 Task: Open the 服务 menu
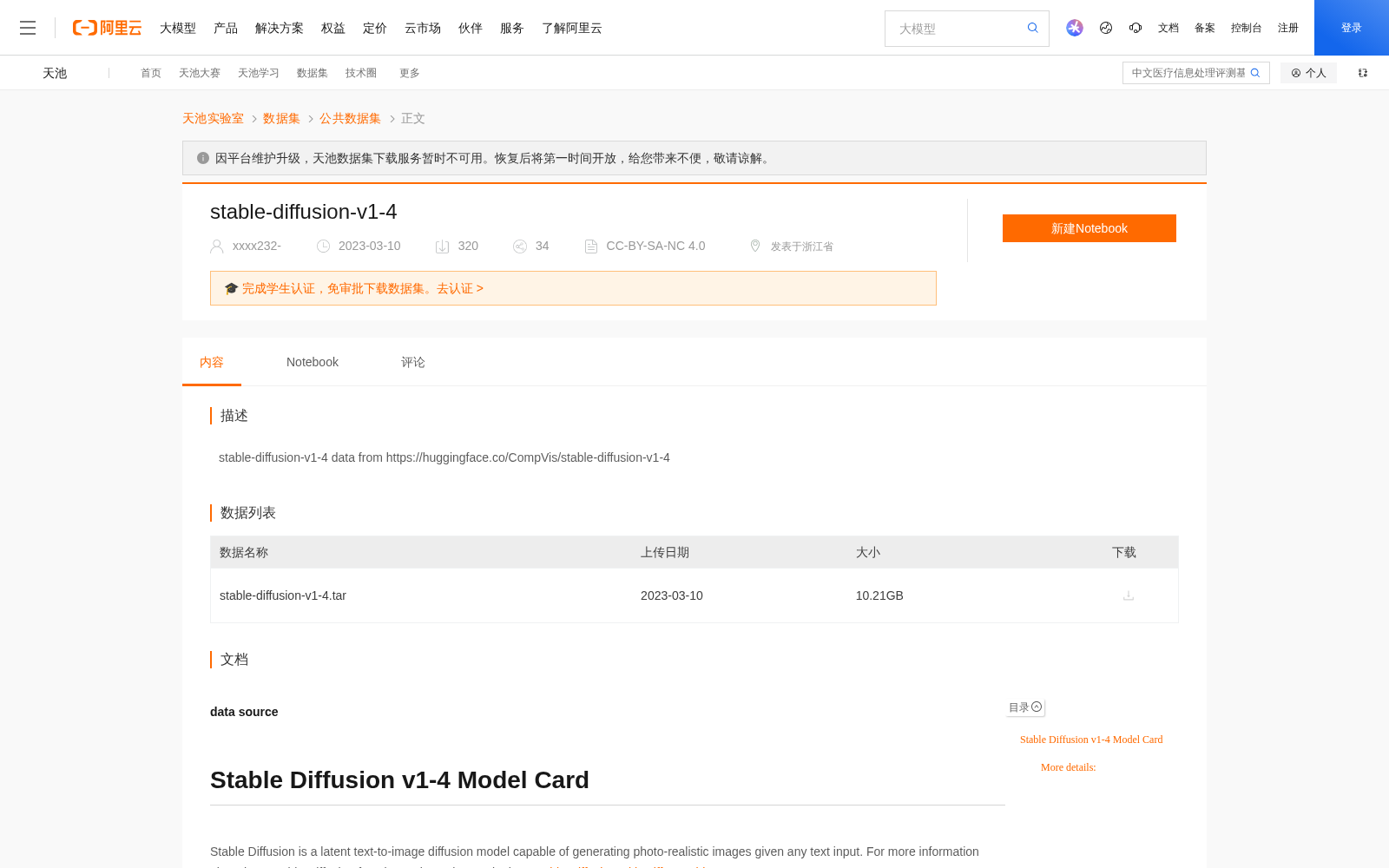[512, 28]
